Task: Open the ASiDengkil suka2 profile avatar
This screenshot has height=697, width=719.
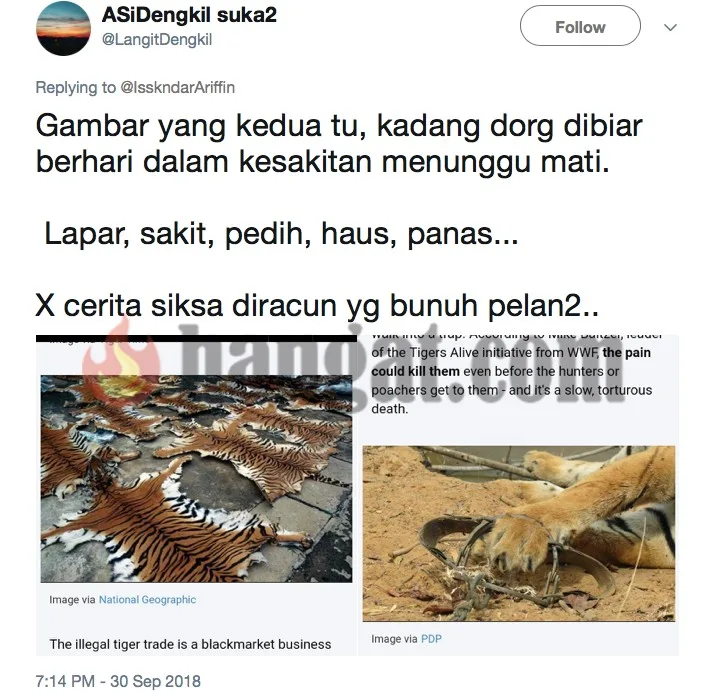Action: tap(63, 28)
